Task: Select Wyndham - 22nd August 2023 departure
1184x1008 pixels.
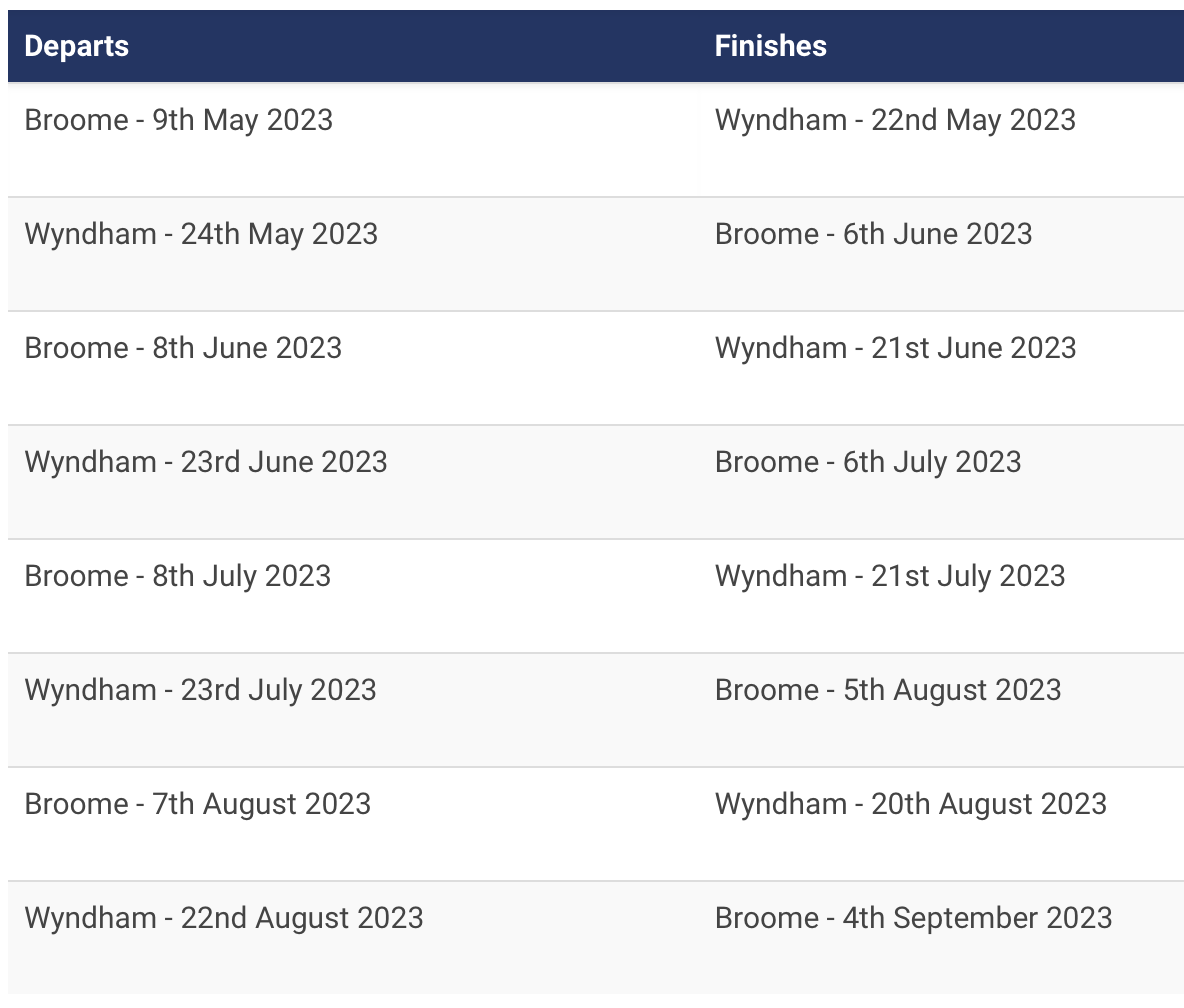Action: [x=224, y=918]
